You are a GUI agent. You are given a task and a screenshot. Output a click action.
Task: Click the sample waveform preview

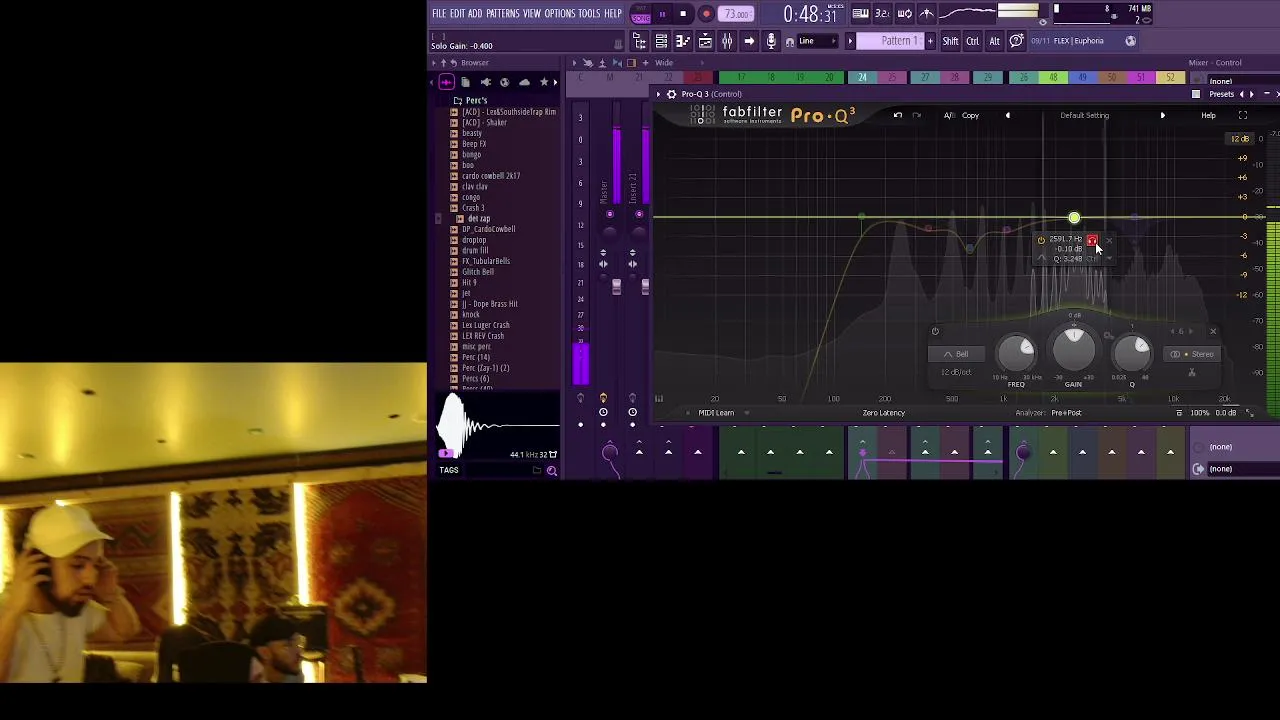pyautogui.click(x=497, y=425)
